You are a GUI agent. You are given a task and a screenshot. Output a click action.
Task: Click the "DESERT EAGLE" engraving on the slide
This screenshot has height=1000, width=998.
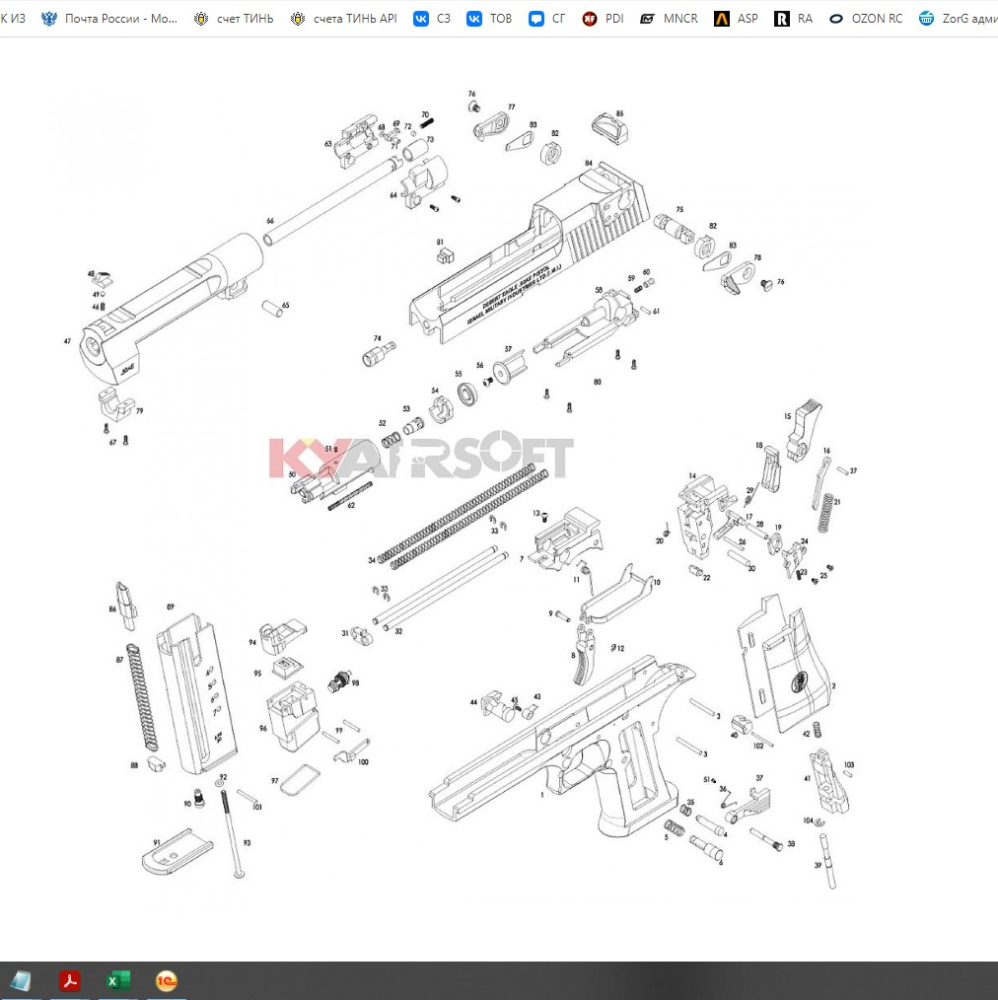point(498,295)
